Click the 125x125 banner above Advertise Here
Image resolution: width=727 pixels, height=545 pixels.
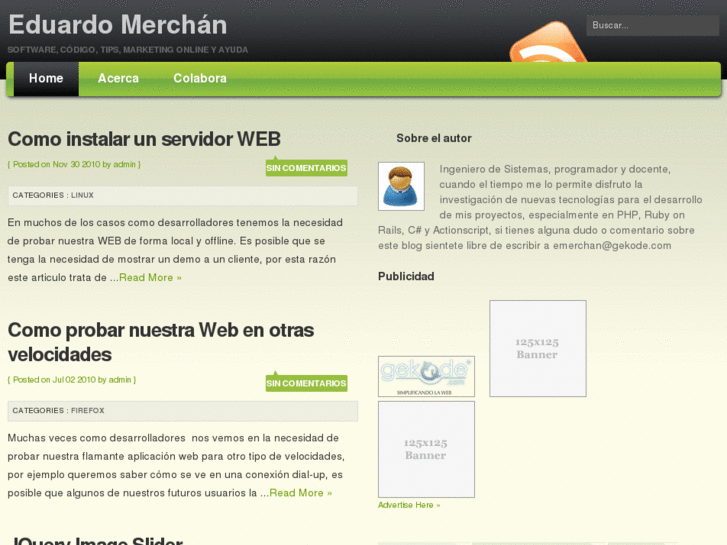pos(426,449)
